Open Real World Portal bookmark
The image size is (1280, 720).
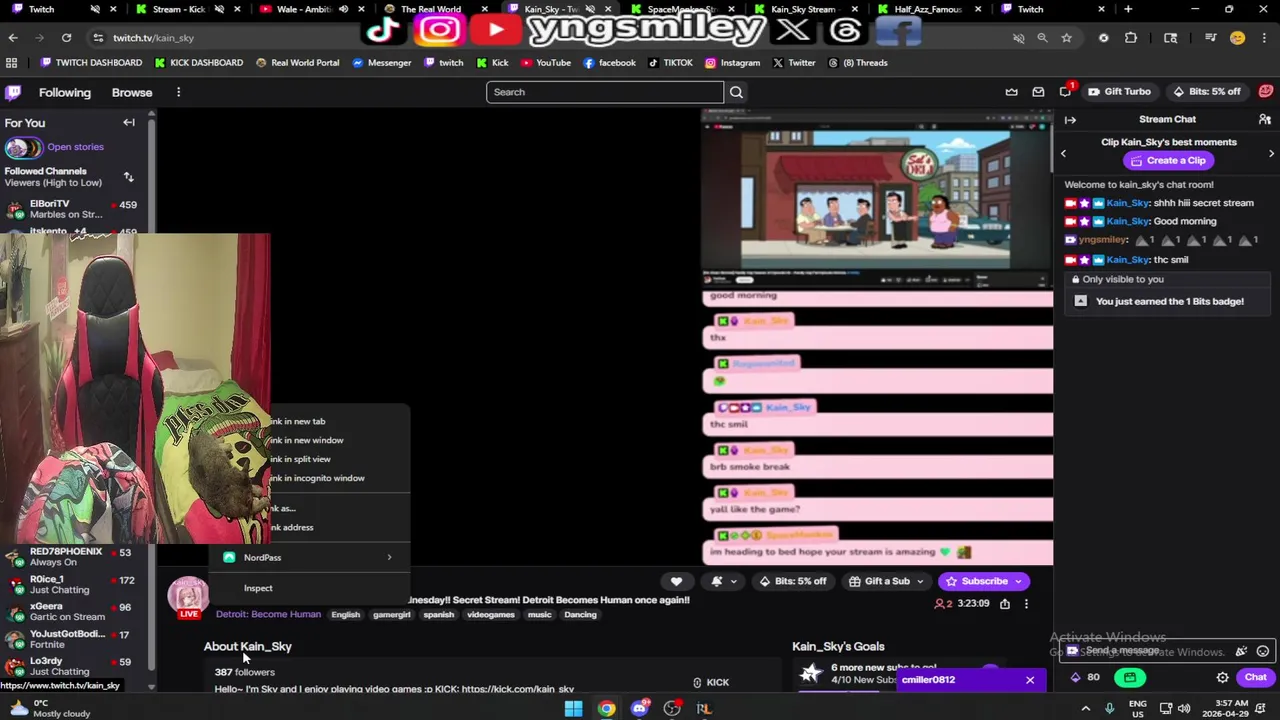pyautogui.click(x=297, y=62)
